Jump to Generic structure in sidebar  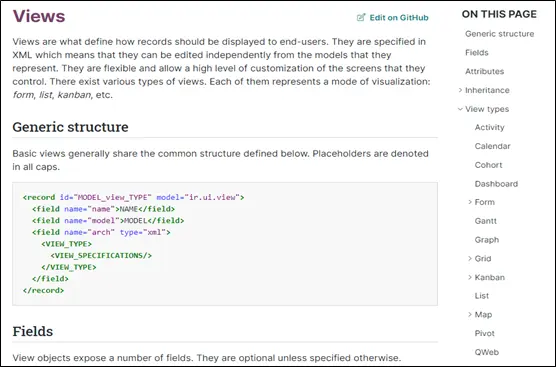coord(499,34)
